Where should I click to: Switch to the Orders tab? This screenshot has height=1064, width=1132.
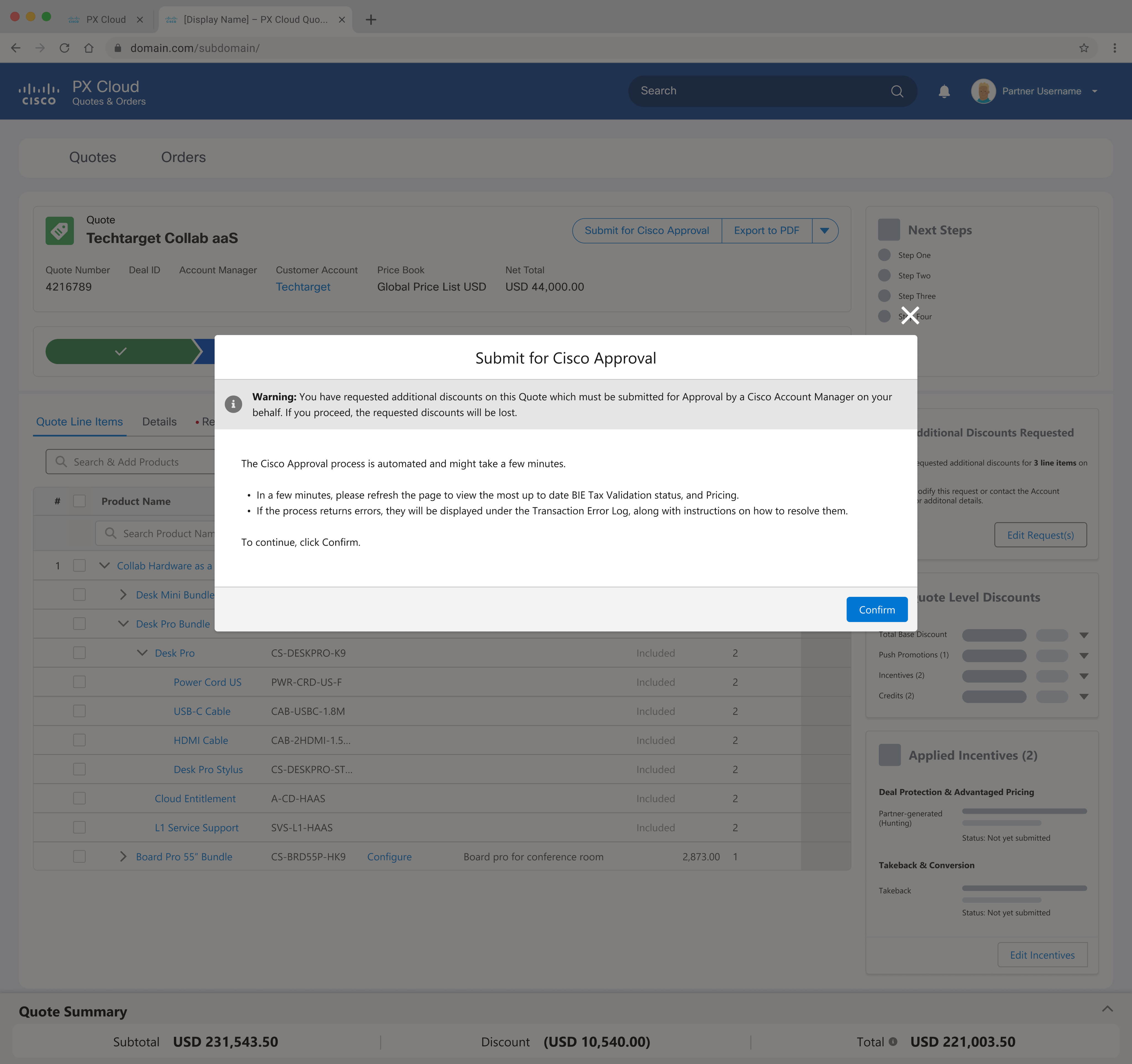pyautogui.click(x=183, y=157)
